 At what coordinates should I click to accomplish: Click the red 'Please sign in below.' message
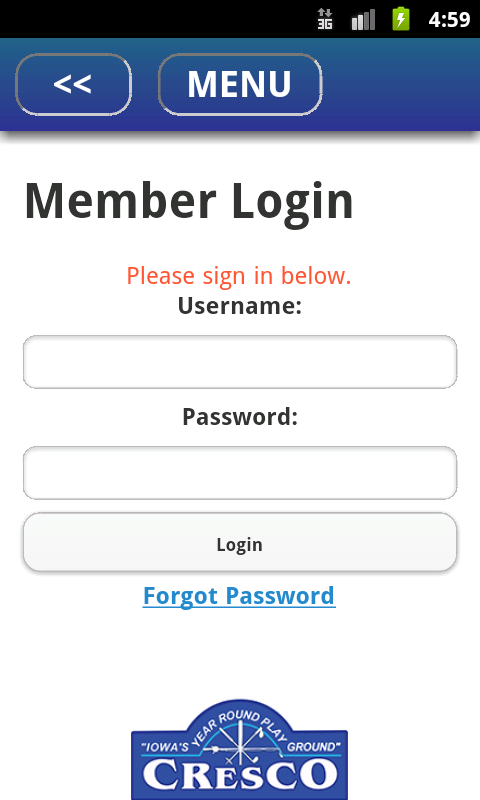coord(239,276)
